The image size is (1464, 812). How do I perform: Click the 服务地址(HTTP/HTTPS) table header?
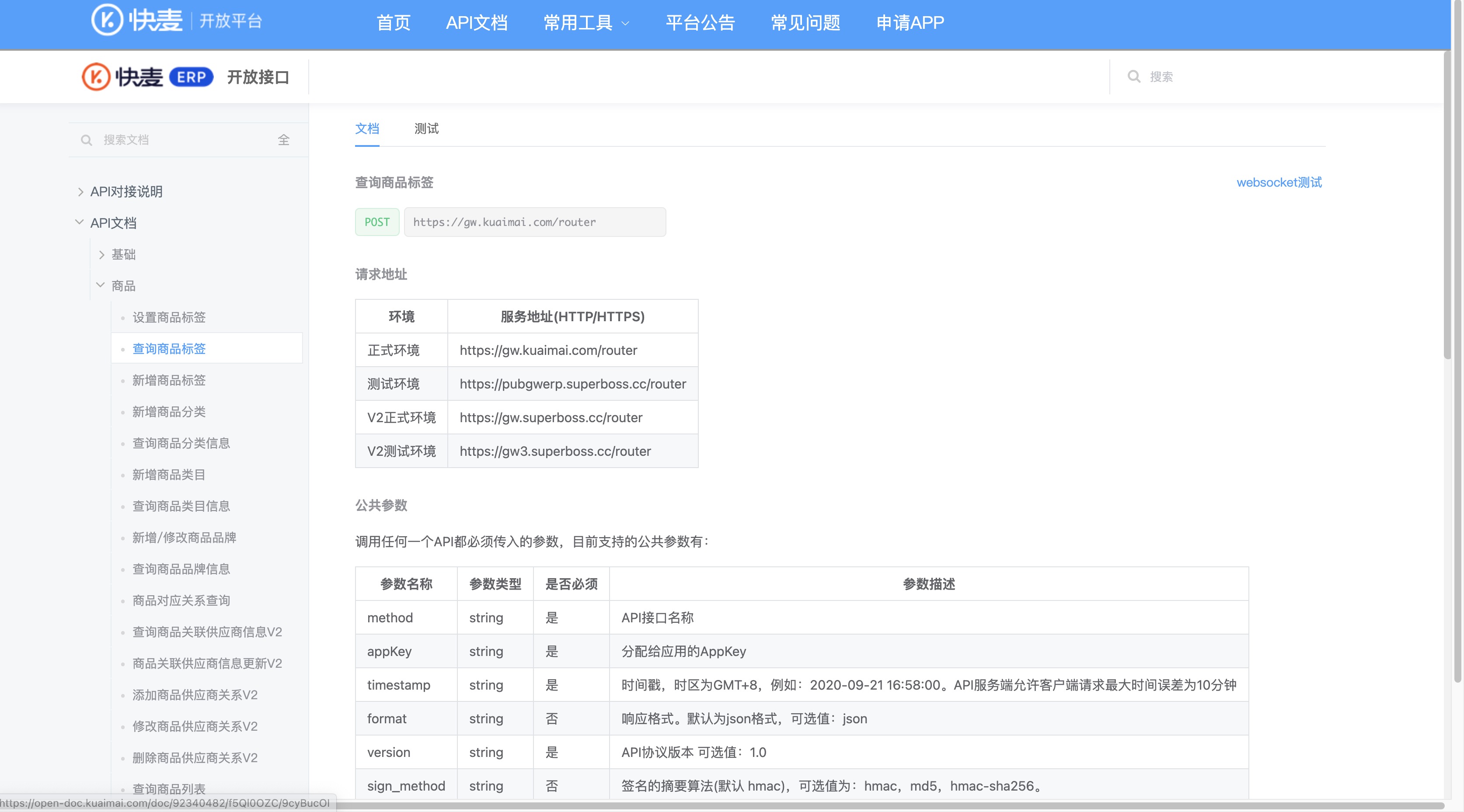[573, 317]
